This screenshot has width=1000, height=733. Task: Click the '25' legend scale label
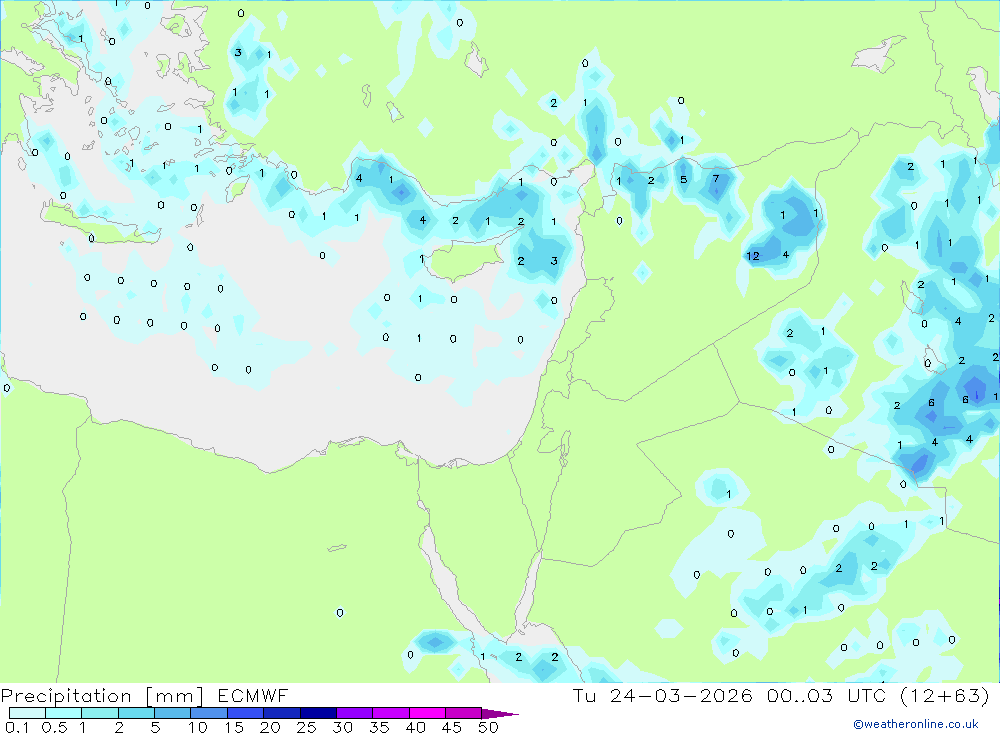307,727
